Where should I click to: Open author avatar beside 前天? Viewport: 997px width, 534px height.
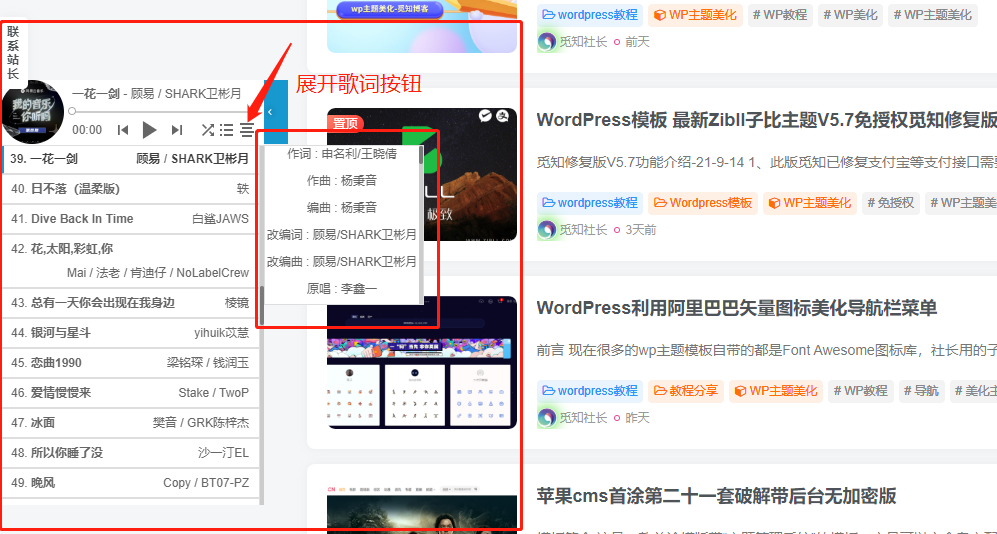pyautogui.click(x=547, y=43)
